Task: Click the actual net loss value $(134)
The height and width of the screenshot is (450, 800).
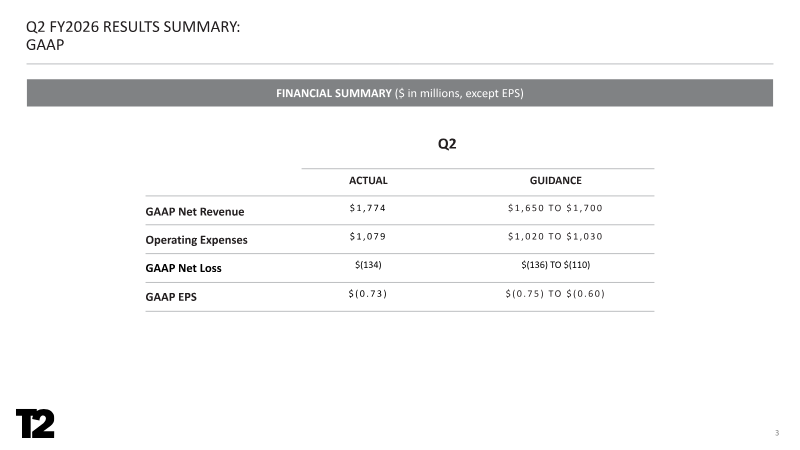Action: (367, 264)
